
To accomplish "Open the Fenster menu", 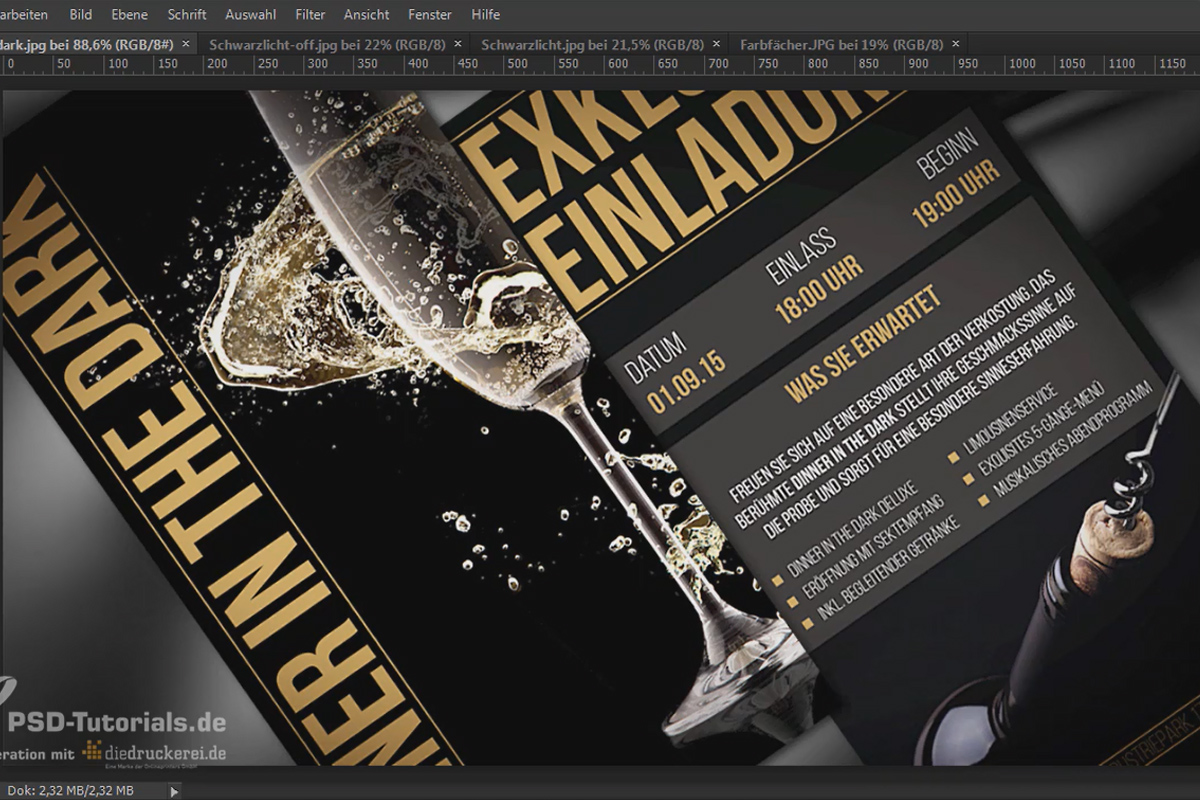I will [x=430, y=15].
